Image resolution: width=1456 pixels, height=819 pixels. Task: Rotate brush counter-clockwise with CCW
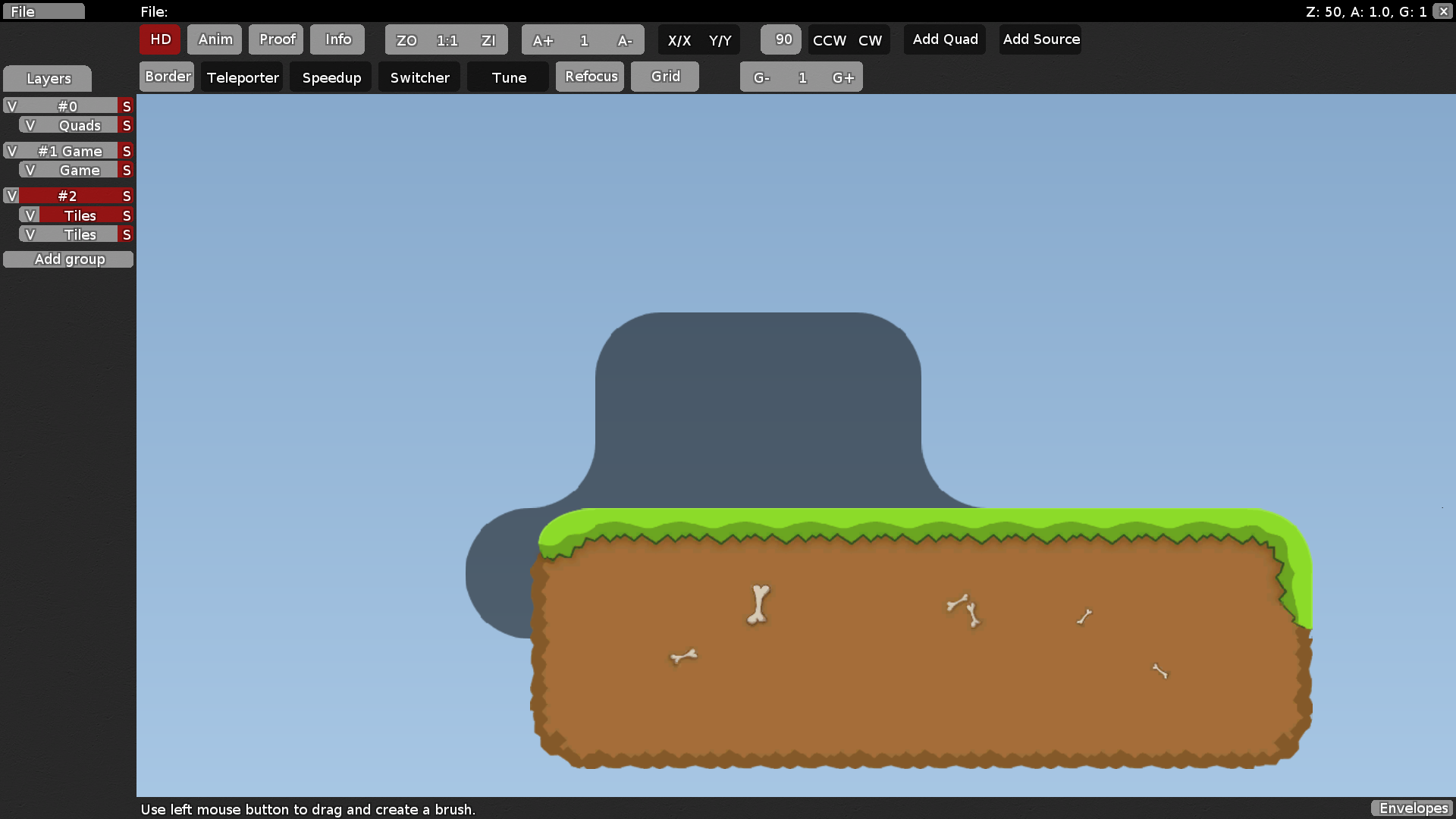point(829,40)
